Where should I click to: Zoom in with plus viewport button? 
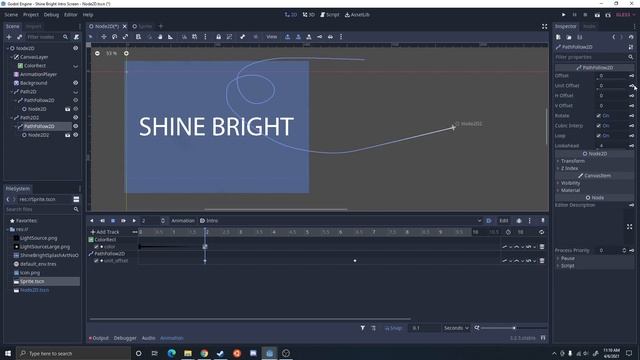click(126, 53)
